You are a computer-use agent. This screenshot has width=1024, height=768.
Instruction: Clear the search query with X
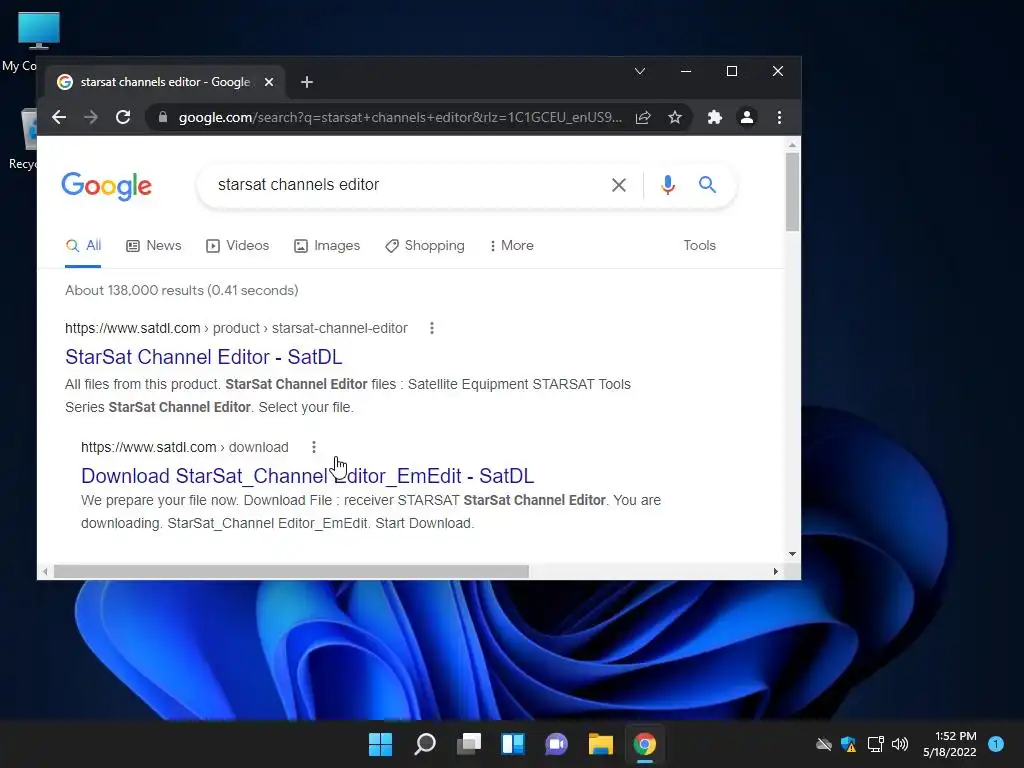click(618, 185)
